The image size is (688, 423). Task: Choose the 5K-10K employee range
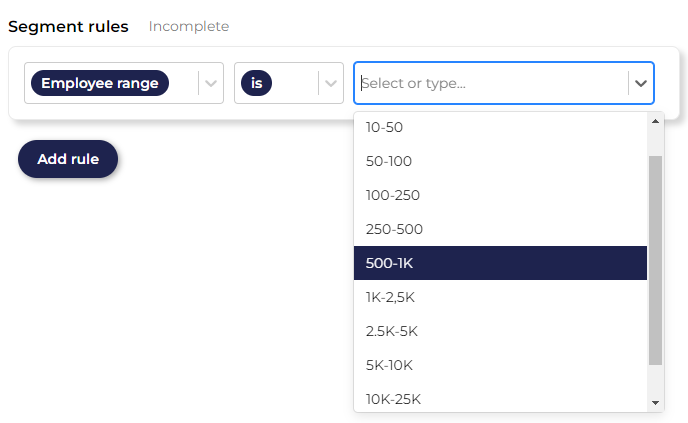click(x=389, y=365)
